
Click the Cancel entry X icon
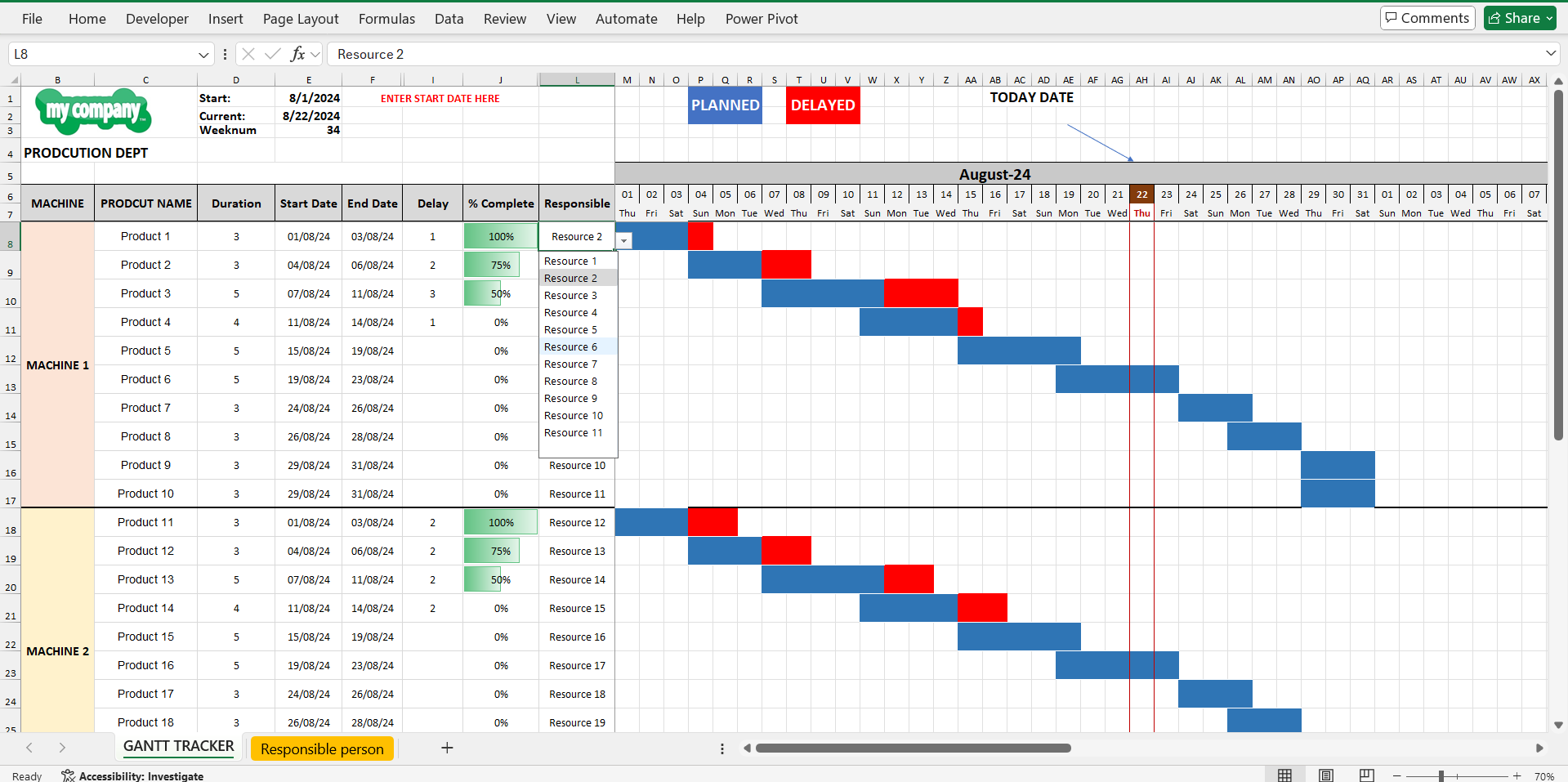pos(248,54)
